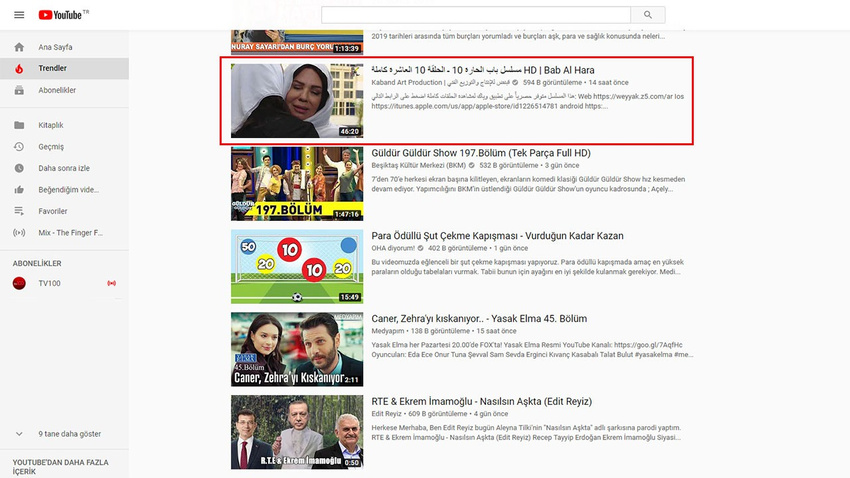Click TV100 live broadcast indicator

click(112, 283)
